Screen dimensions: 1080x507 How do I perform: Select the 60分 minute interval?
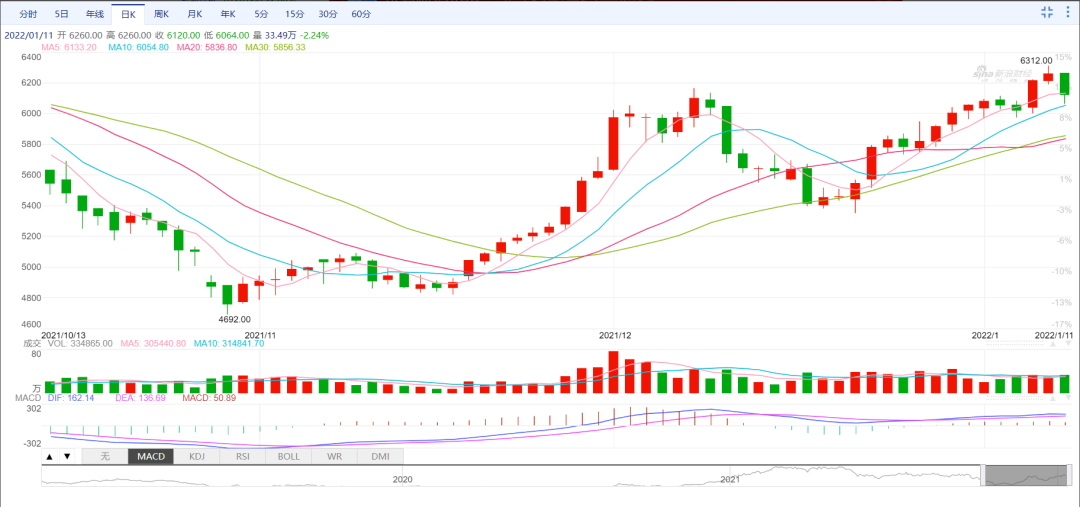pos(360,14)
